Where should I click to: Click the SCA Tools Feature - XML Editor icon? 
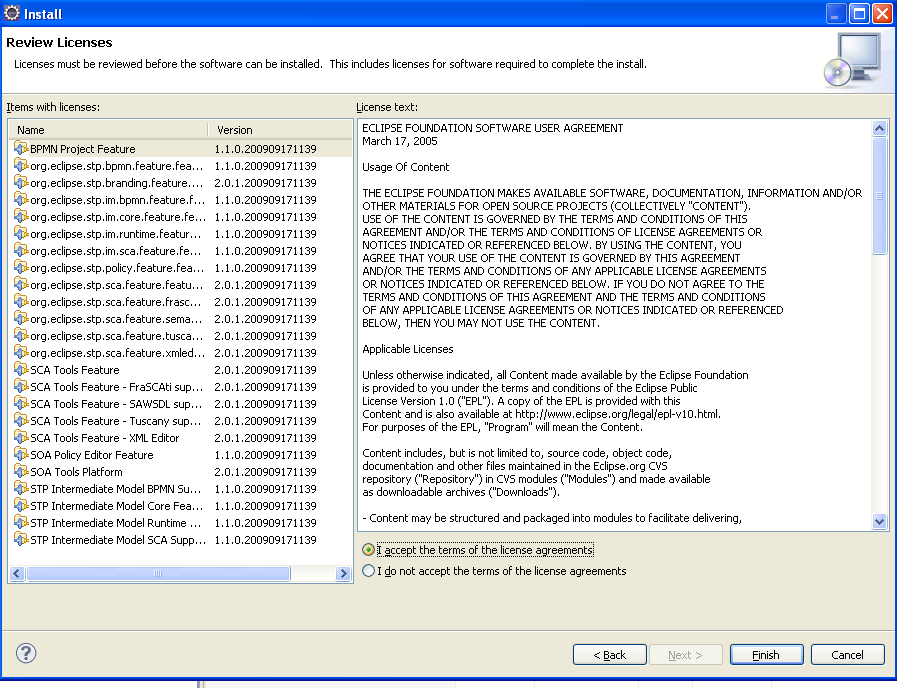tap(21, 438)
